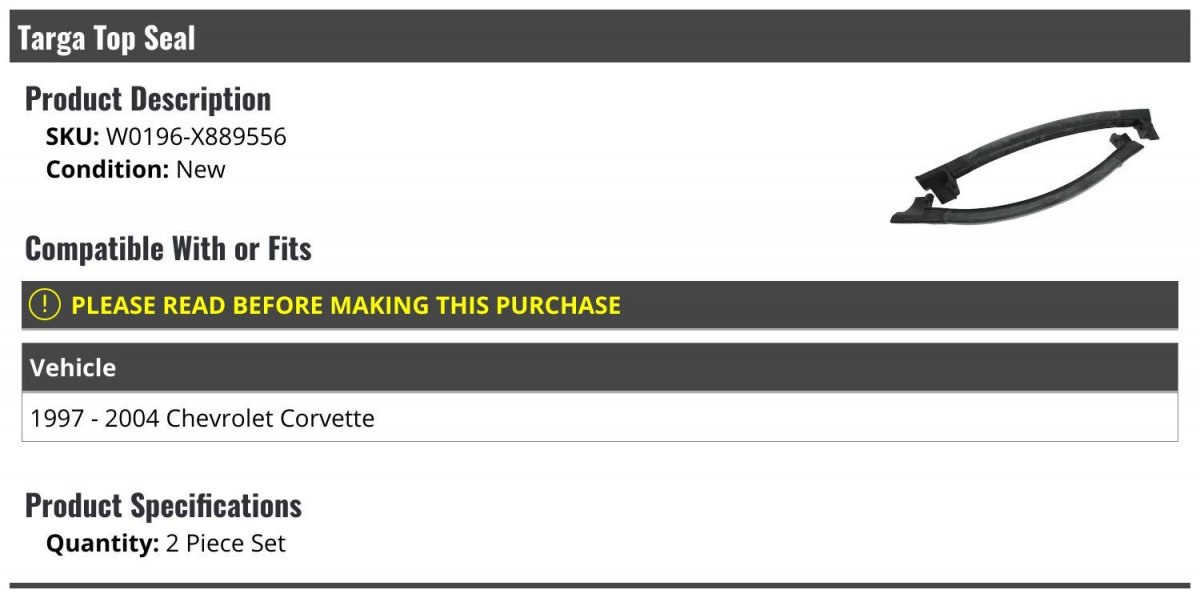This screenshot has width=1200, height=598.
Task: Click the upper rubber seal piece in image
Action: [1040, 148]
